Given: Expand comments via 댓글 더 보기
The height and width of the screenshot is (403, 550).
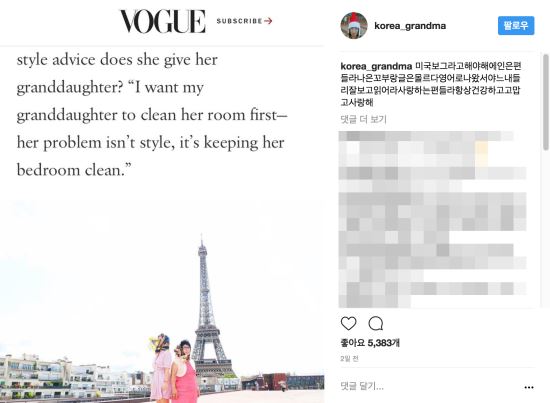Looking at the screenshot, I should point(363,120).
